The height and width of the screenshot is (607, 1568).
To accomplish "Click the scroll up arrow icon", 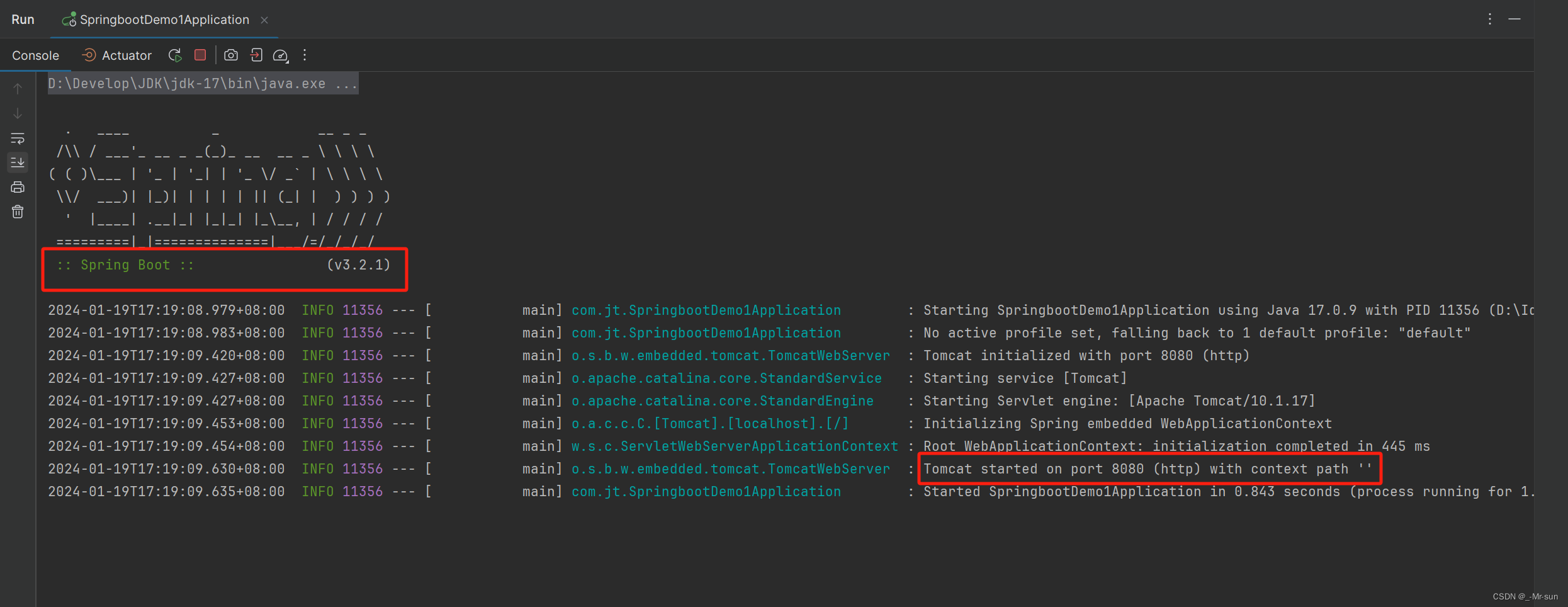I will click(x=18, y=89).
